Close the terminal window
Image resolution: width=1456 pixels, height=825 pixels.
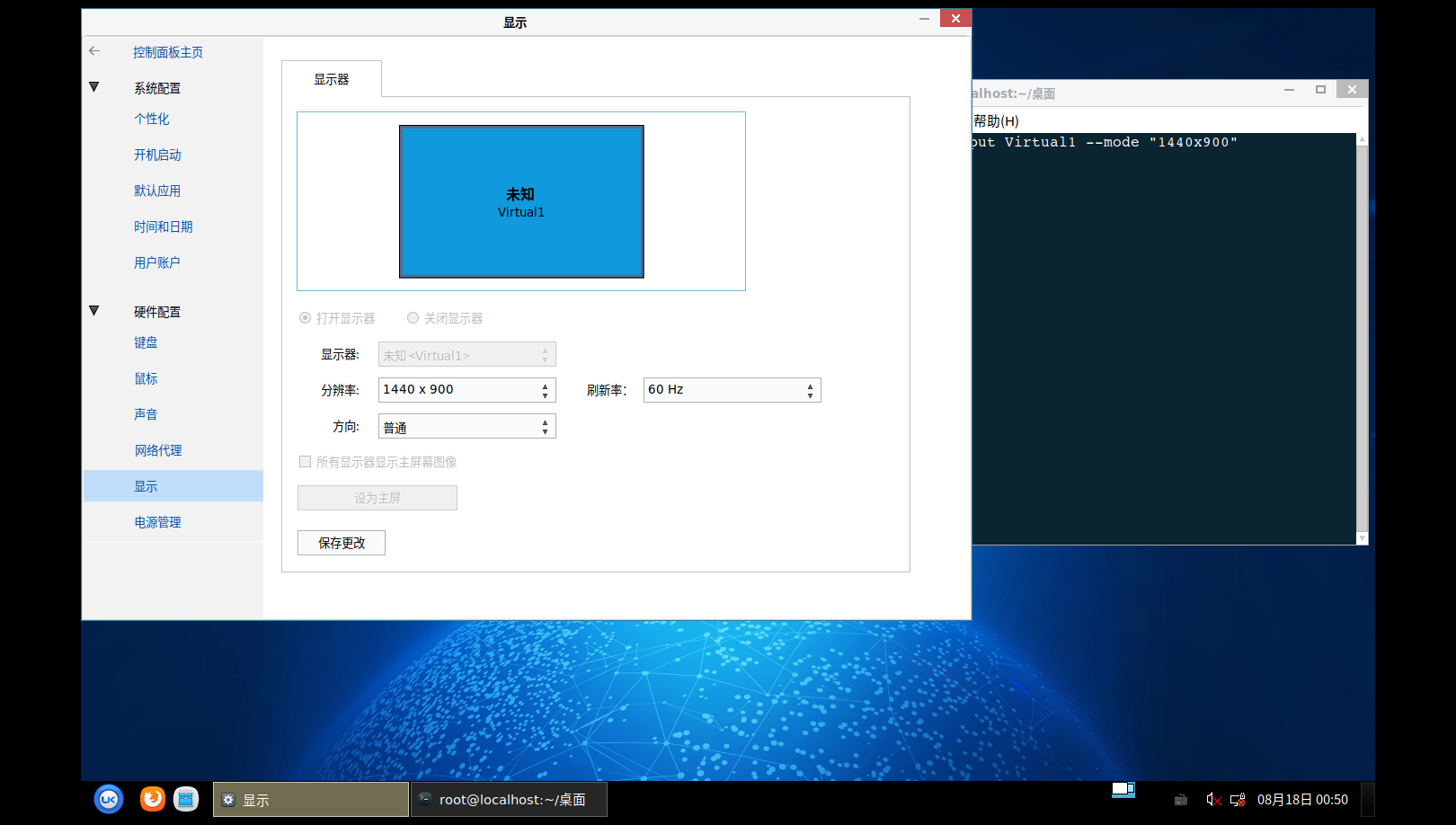1352,89
